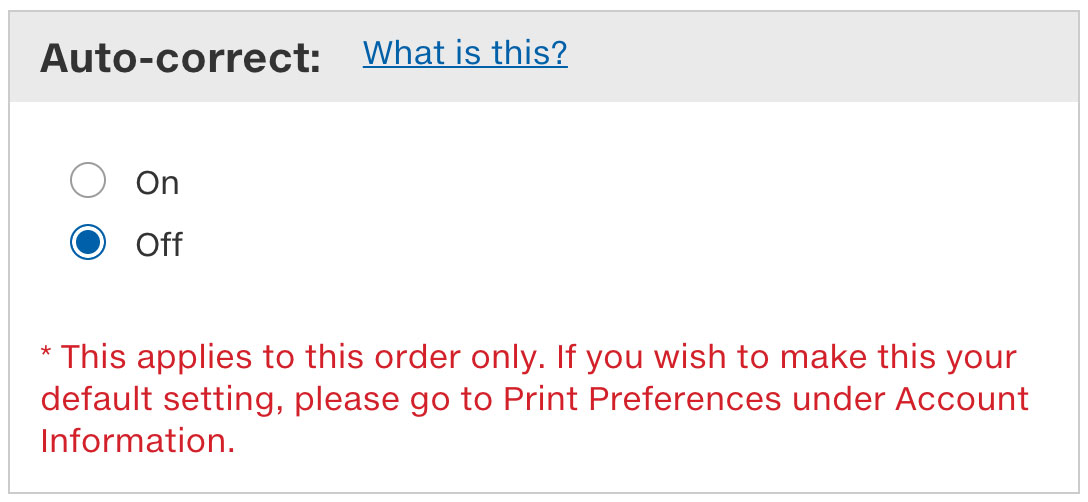Viewport: 1088px width, 502px height.
Task: Click the word "Information." on last line
Action: (x=138, y=441)
